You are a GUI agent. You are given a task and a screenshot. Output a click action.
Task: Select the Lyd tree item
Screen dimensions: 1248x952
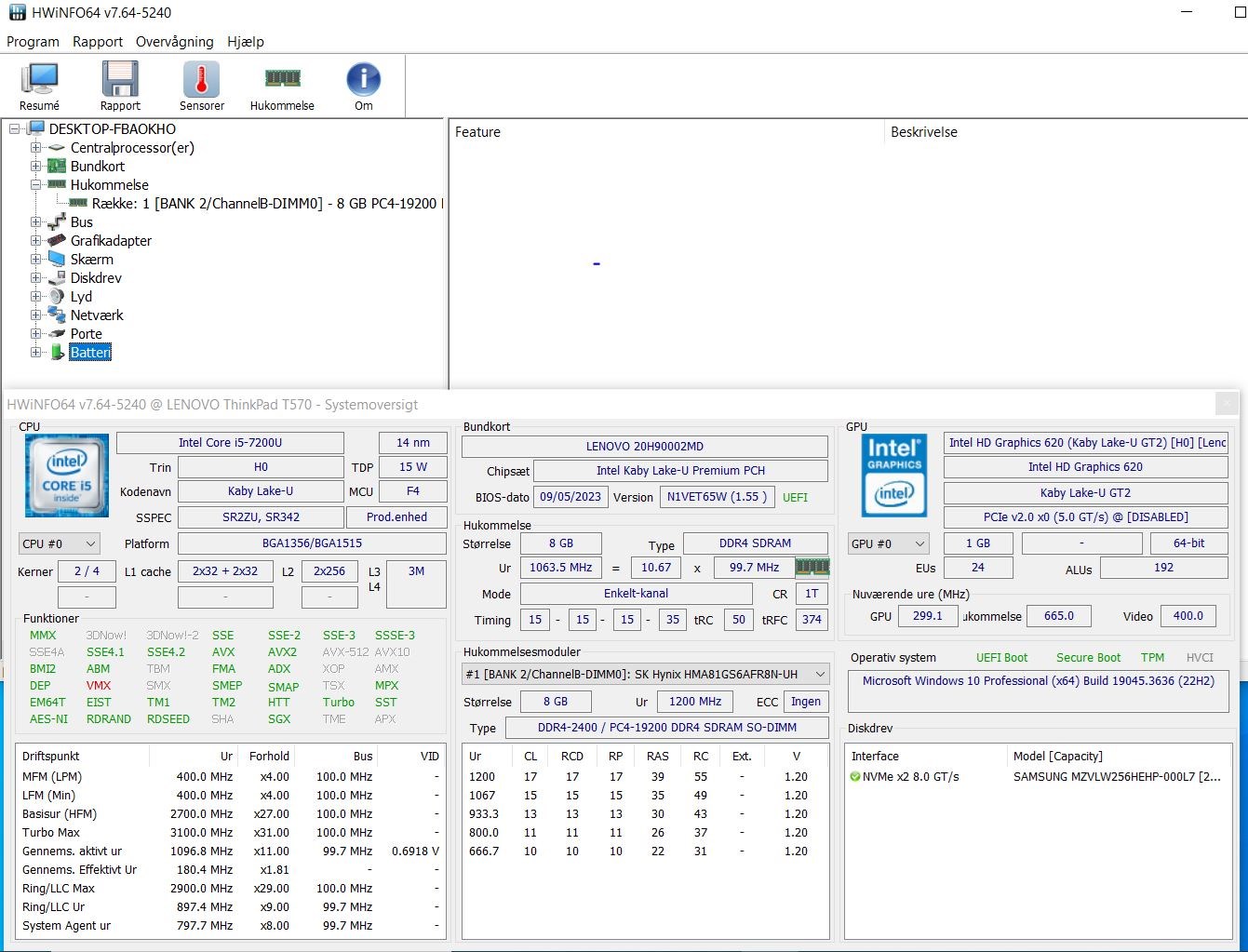(81, 296)
